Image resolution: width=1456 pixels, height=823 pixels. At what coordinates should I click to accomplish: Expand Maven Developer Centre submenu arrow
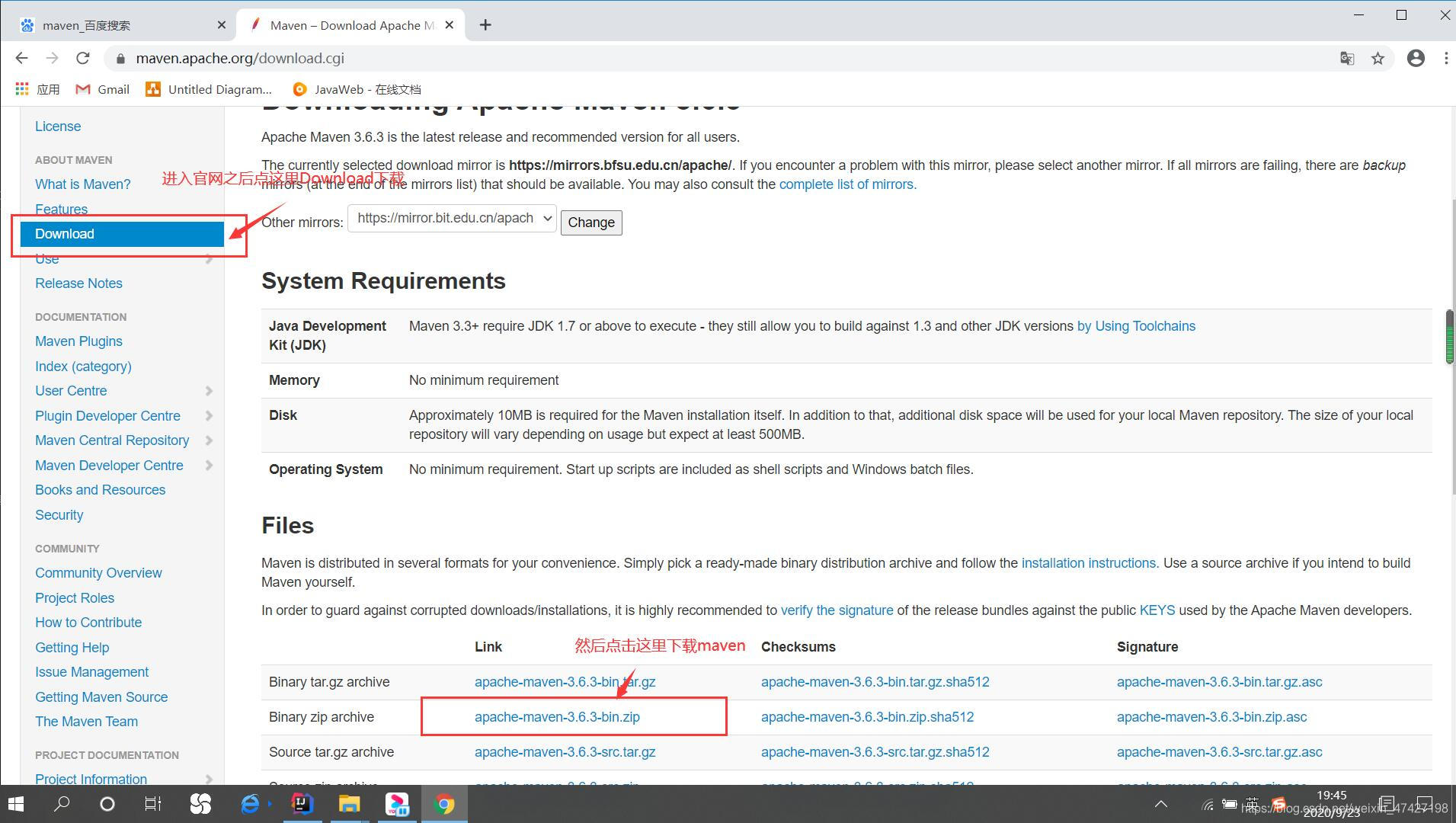(209, 466)
